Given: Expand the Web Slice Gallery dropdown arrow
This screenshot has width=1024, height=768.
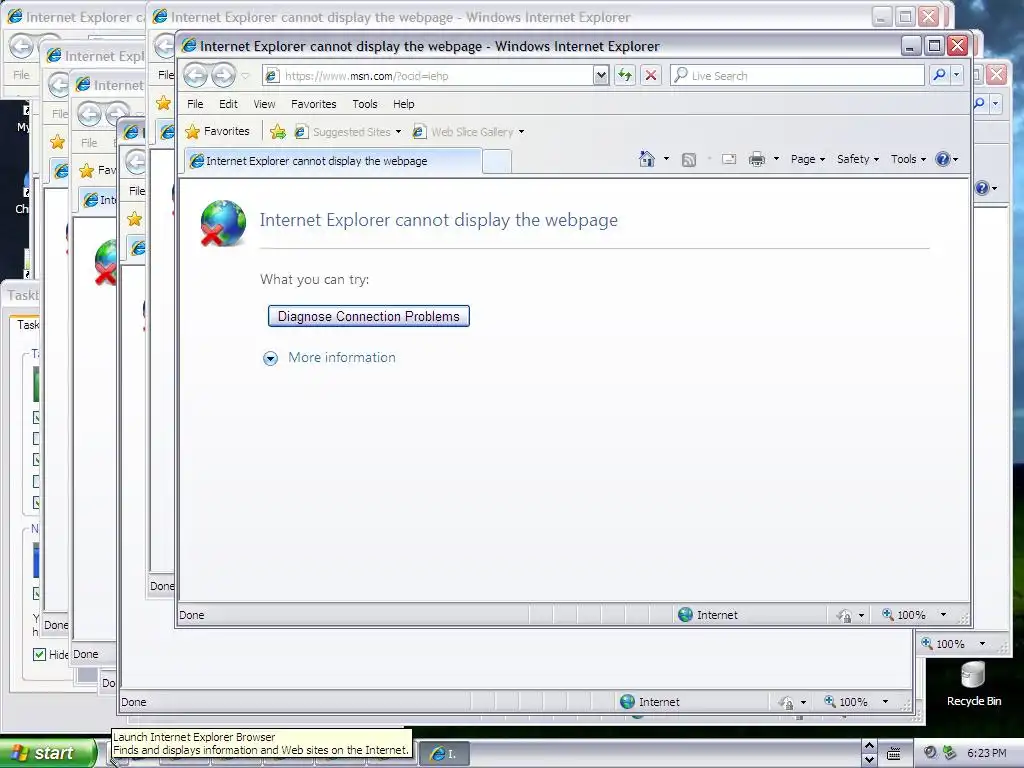Looking at the screenshot, I should (521, 132).
